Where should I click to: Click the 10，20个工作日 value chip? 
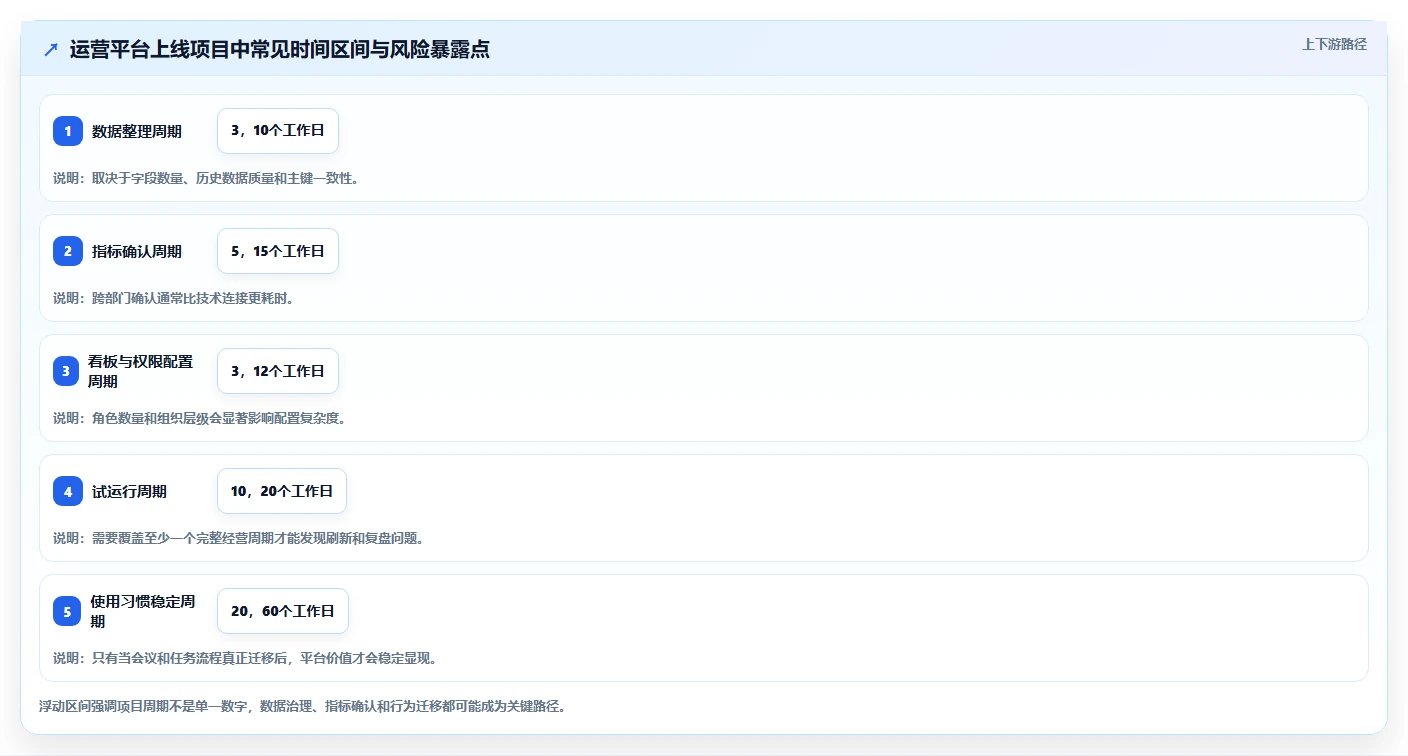point(282,491)
